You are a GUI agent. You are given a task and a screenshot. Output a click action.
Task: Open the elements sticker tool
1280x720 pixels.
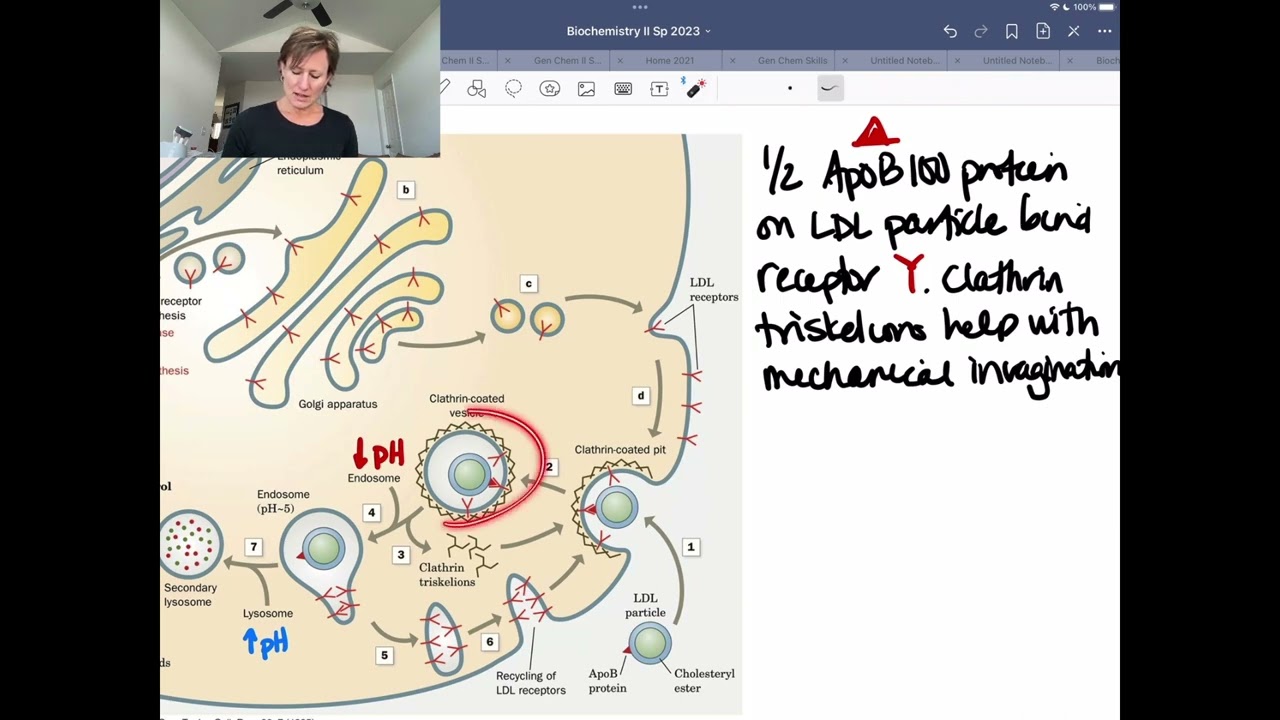[550, 89]
